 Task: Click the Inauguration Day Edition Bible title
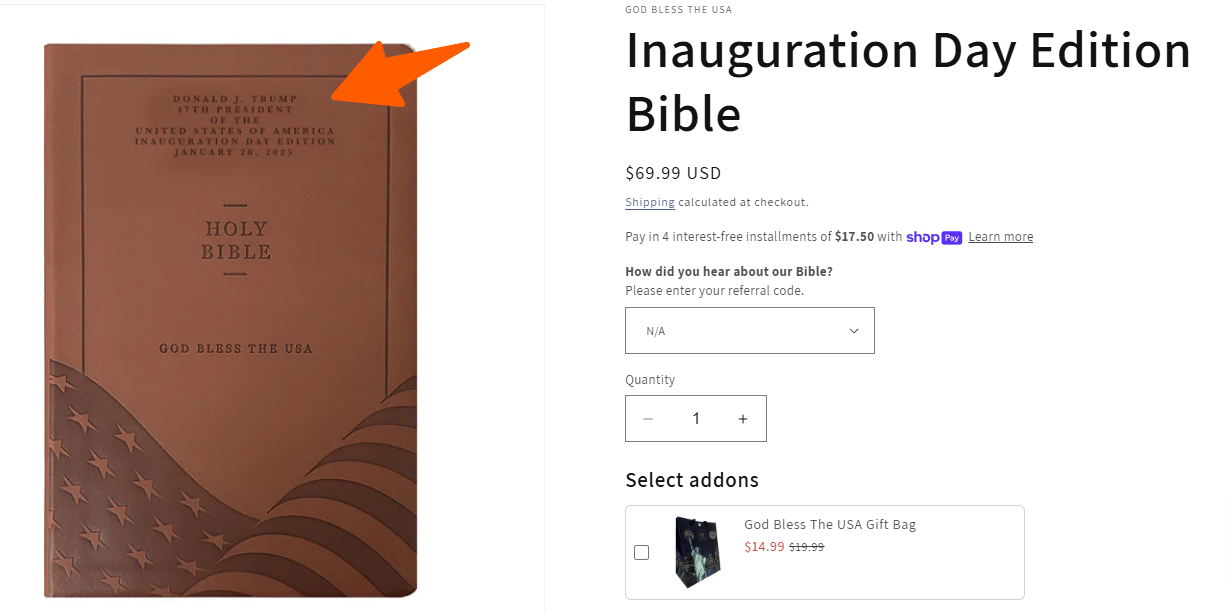pyautogui.click(x=908, y=82)
